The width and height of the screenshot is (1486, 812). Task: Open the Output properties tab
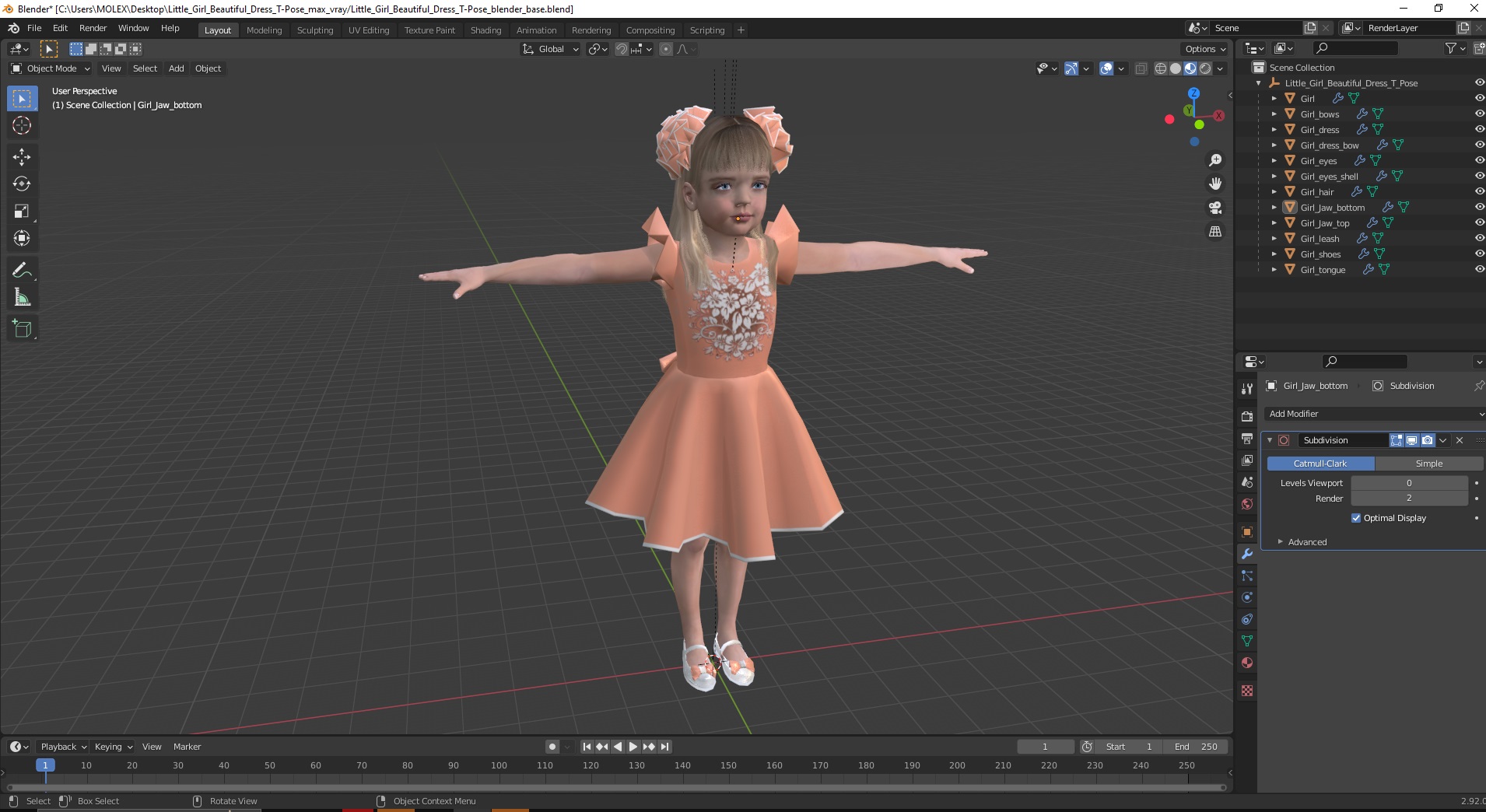[1247, 439]
